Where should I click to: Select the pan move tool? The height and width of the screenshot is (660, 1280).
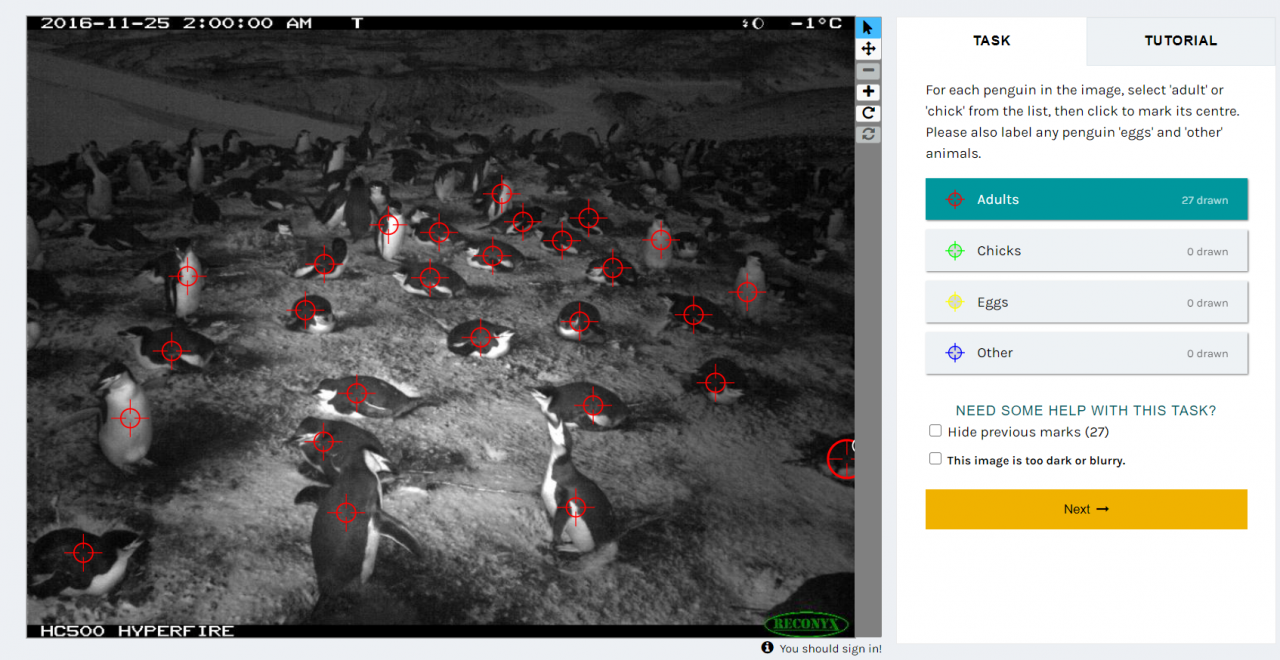click(868, 49)
